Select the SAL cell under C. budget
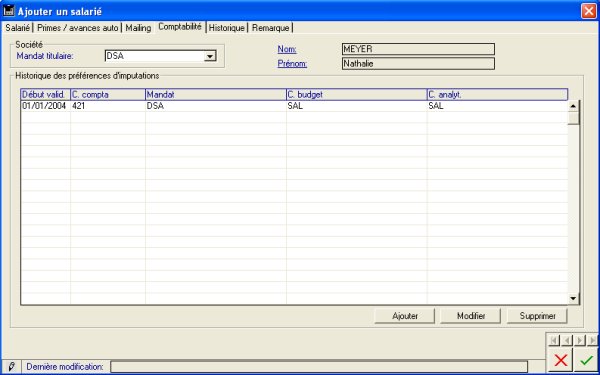 357,106
